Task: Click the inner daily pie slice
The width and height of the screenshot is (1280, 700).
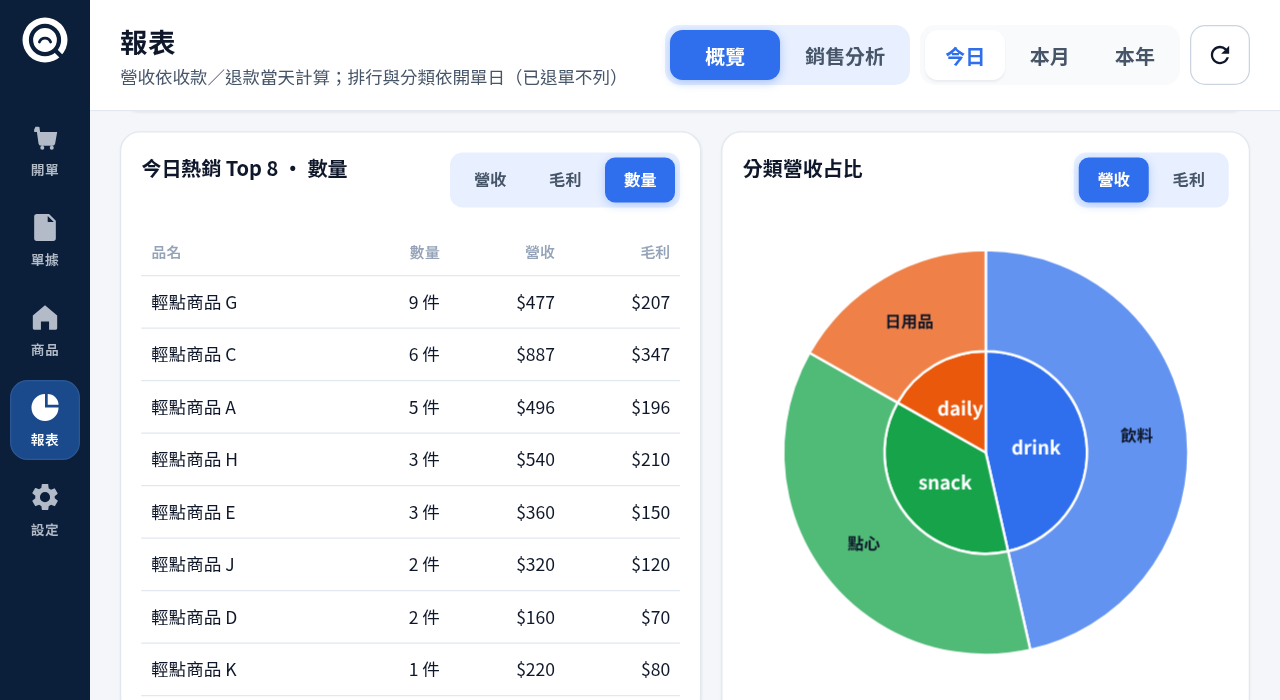Action: pos(959,408)
